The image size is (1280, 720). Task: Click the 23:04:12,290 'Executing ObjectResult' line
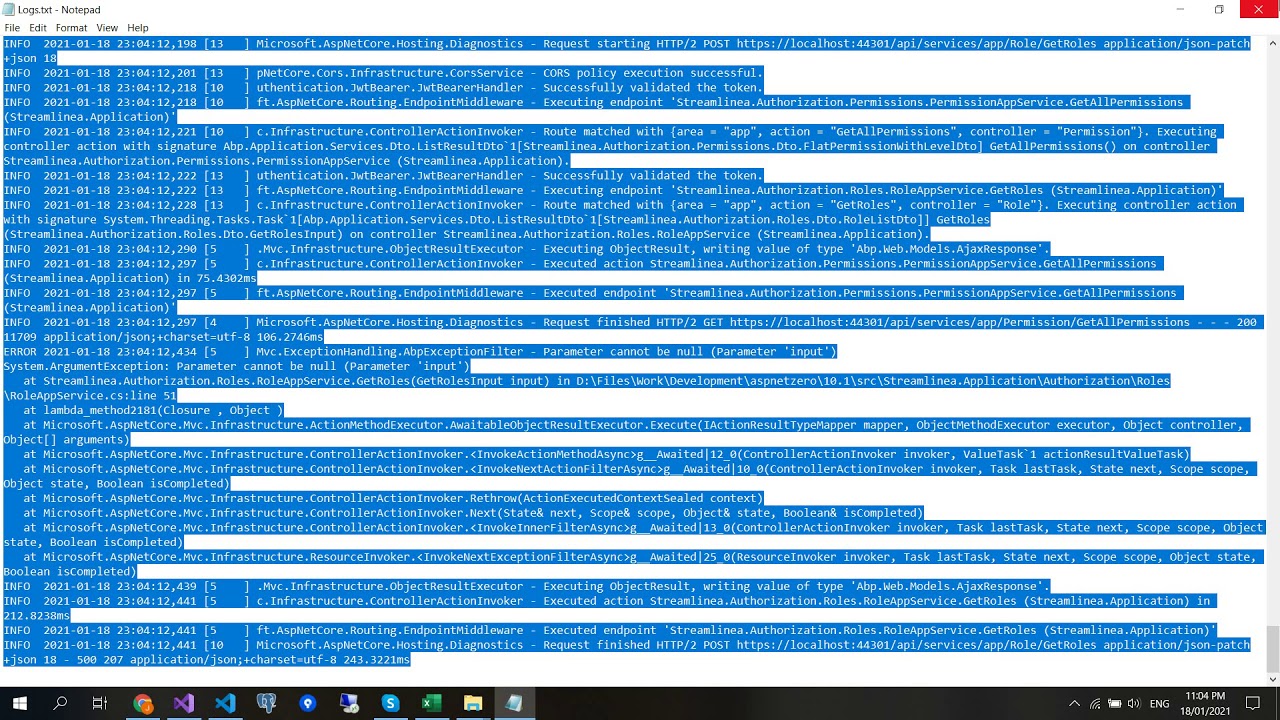point(527,249)
